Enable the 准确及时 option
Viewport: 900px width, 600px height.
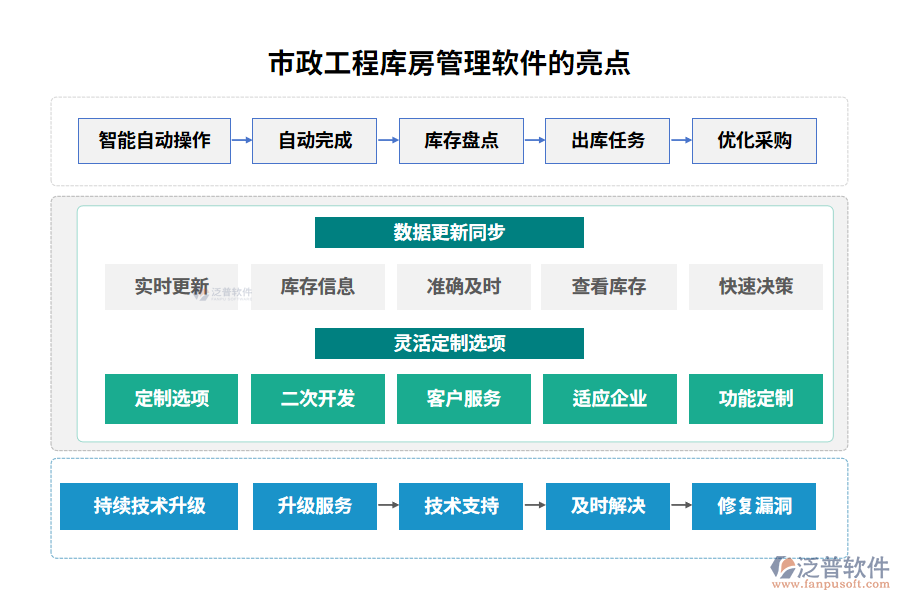coord(465,287)
